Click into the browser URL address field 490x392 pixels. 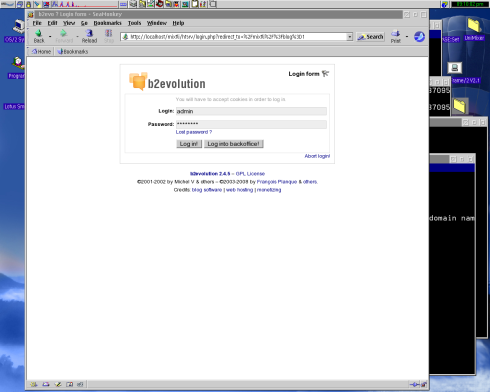(237, 37)
